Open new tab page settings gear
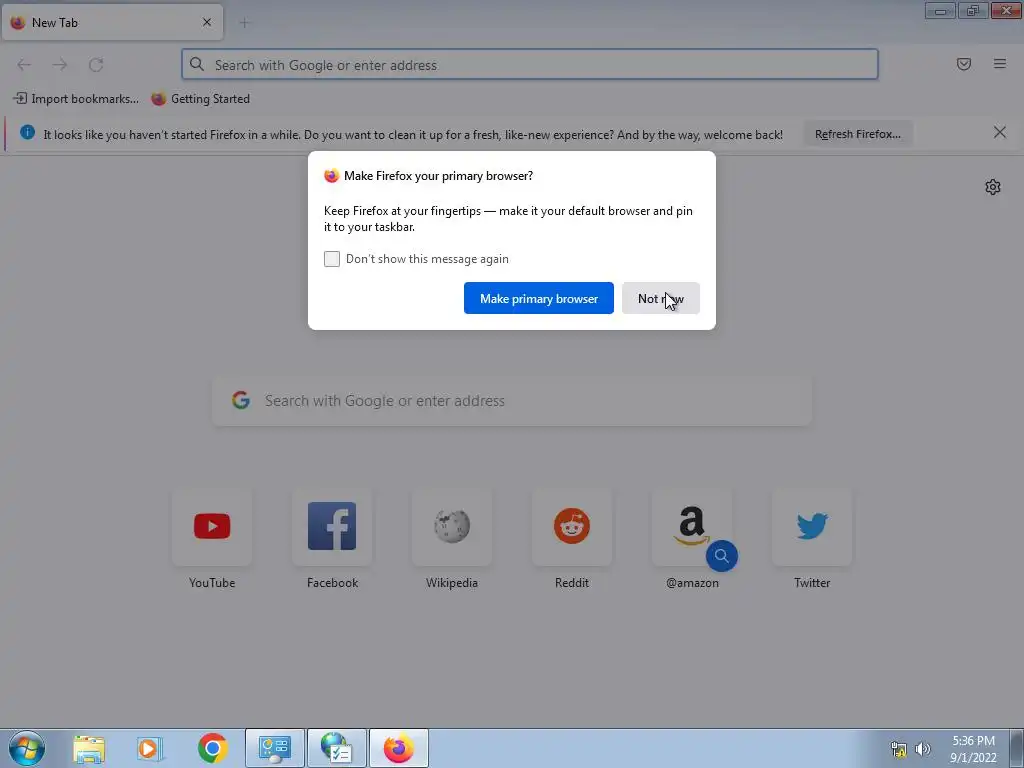 (x=993, y=187)
